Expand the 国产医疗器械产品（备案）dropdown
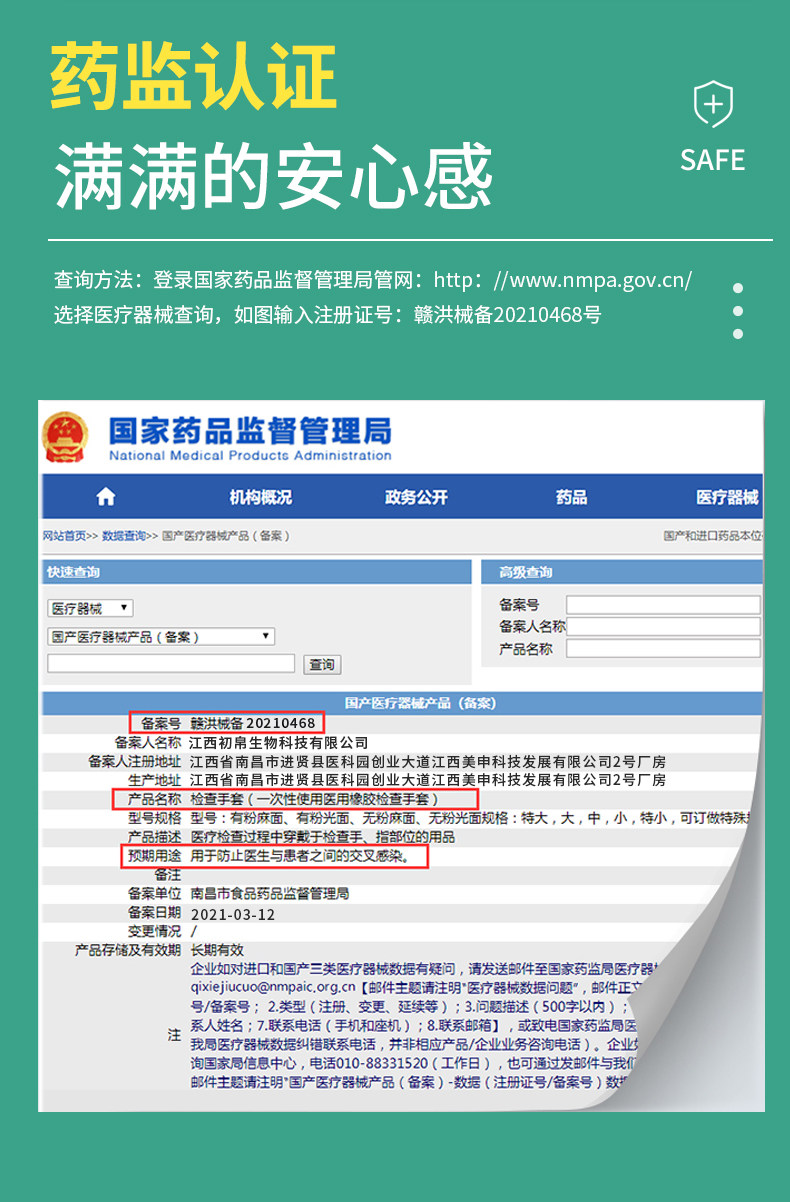This screenshot has width=790, height=1202. (161, 636)
